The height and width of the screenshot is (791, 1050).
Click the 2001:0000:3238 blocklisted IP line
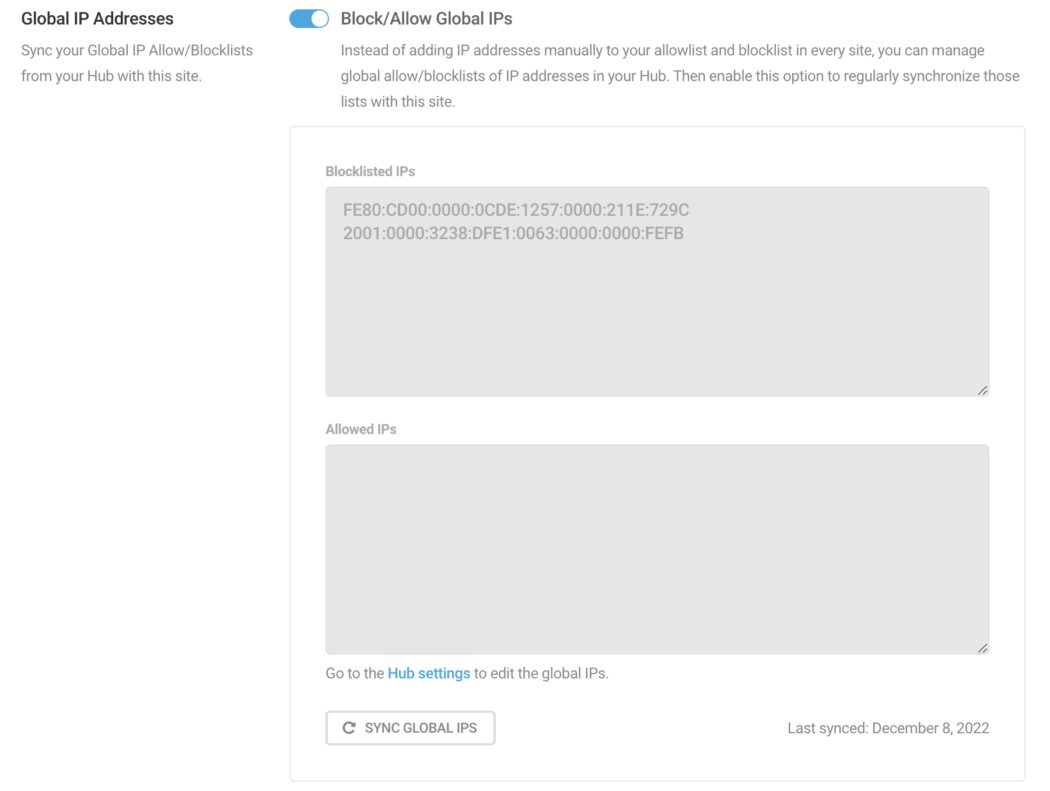tap(513, 234)
